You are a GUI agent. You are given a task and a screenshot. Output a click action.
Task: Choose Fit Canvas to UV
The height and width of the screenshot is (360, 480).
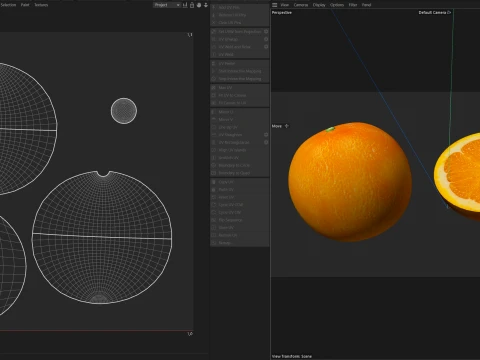239,103
